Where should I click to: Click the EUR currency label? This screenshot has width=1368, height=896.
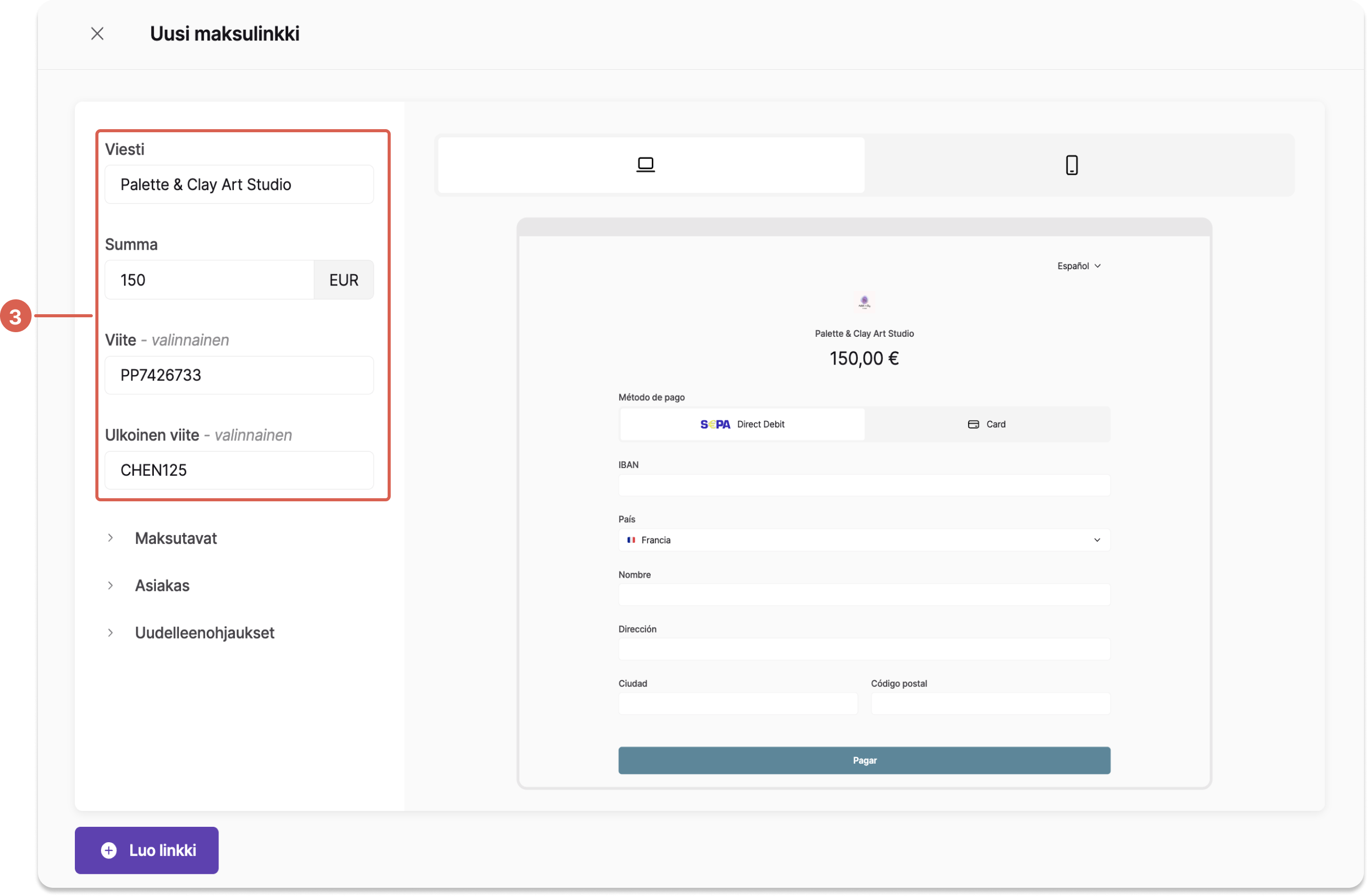(x=344, y=280)
